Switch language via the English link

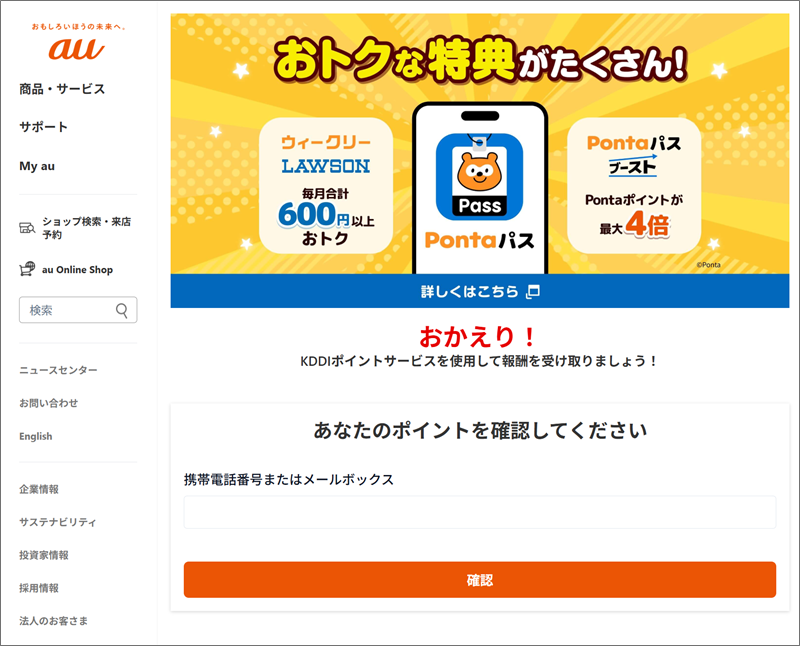(x=36, y=436)
